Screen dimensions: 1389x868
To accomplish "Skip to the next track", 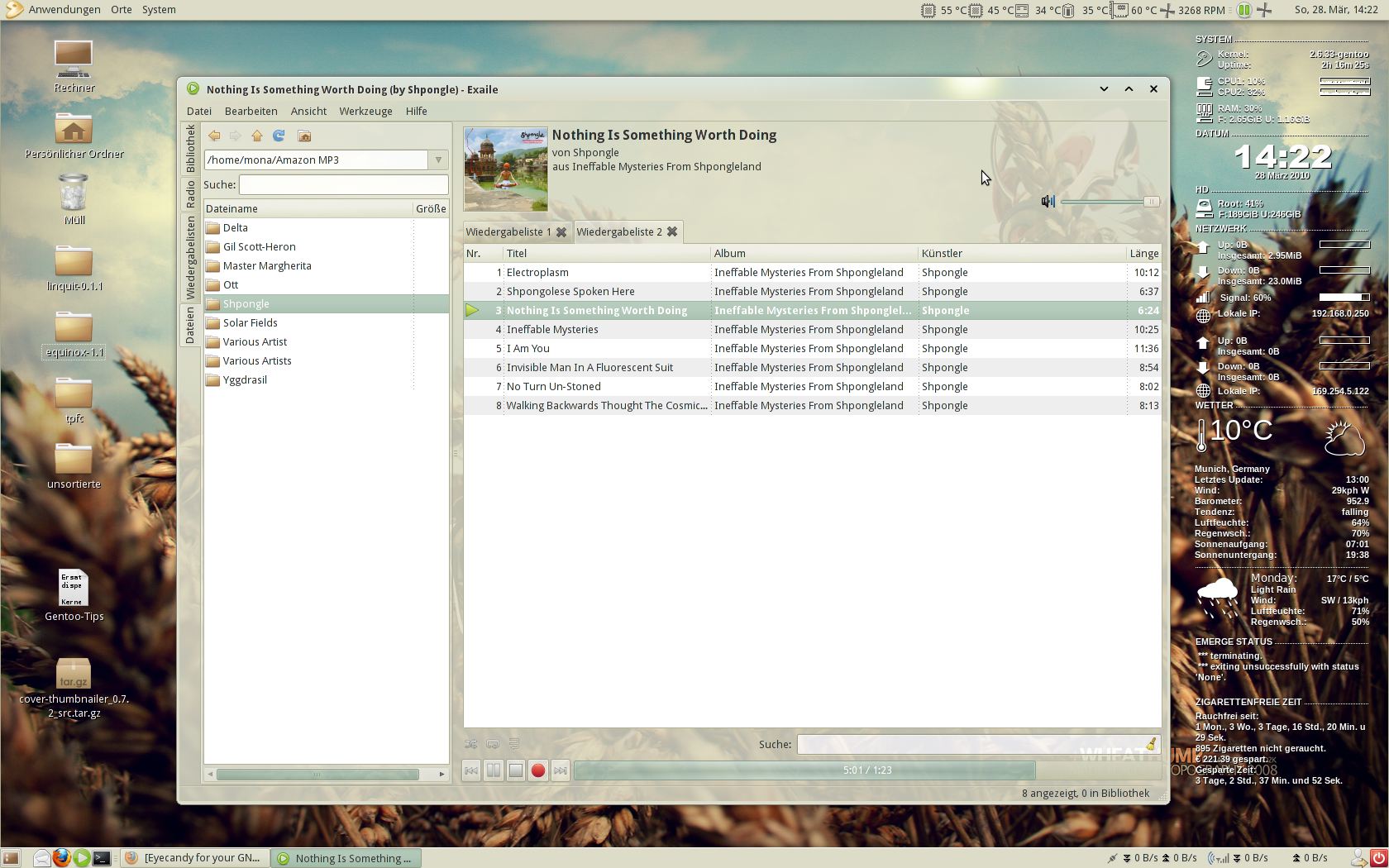I will point(561,770).
